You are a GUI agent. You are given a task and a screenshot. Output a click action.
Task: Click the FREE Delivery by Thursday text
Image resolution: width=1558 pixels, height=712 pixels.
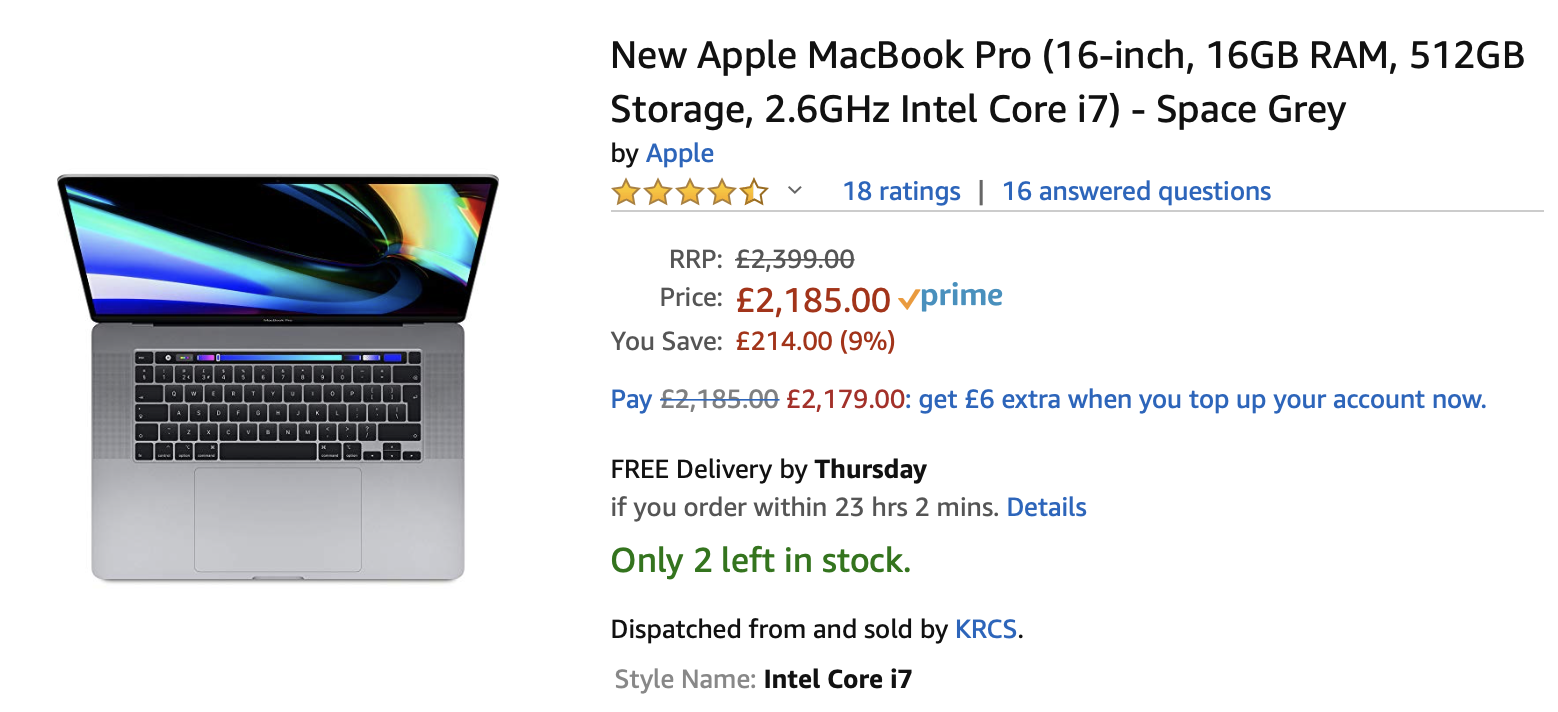tap(768, 469)
